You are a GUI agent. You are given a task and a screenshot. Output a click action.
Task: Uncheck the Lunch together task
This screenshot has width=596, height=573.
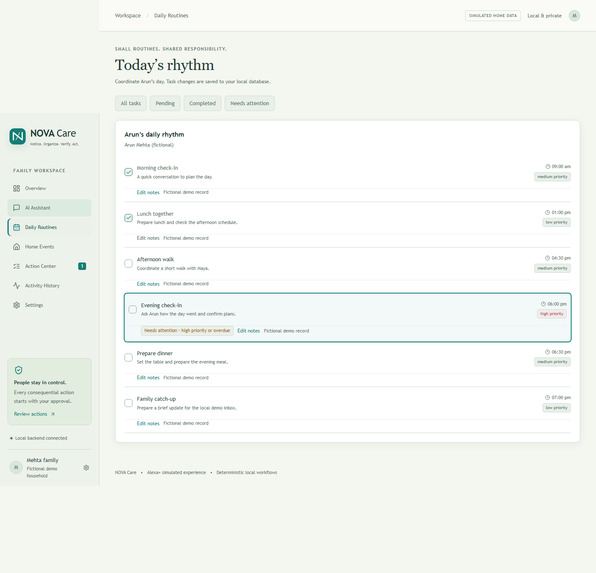[128, 218]
